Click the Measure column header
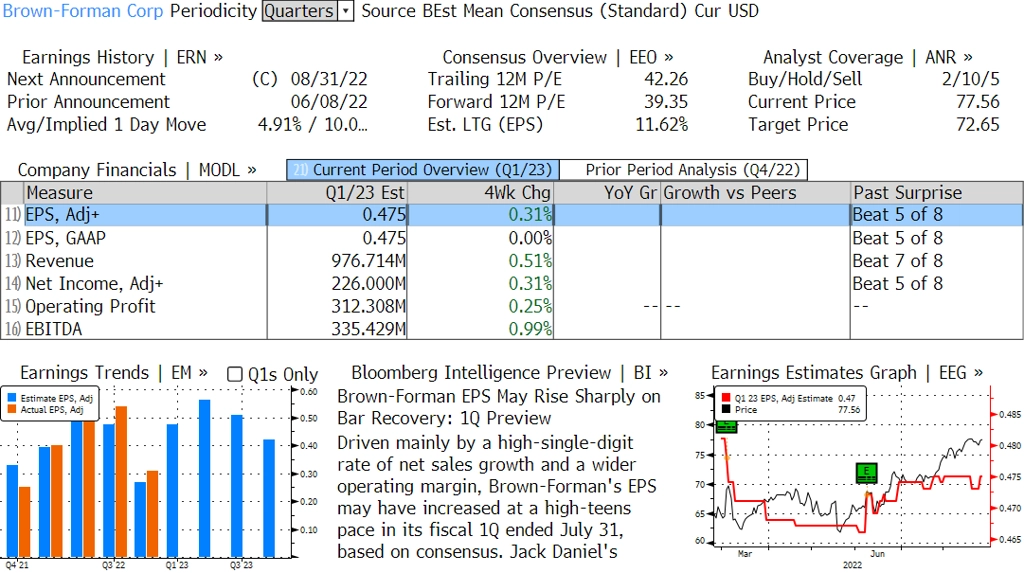The height and width of the screenshot is (573, 1024). [145, 193]
